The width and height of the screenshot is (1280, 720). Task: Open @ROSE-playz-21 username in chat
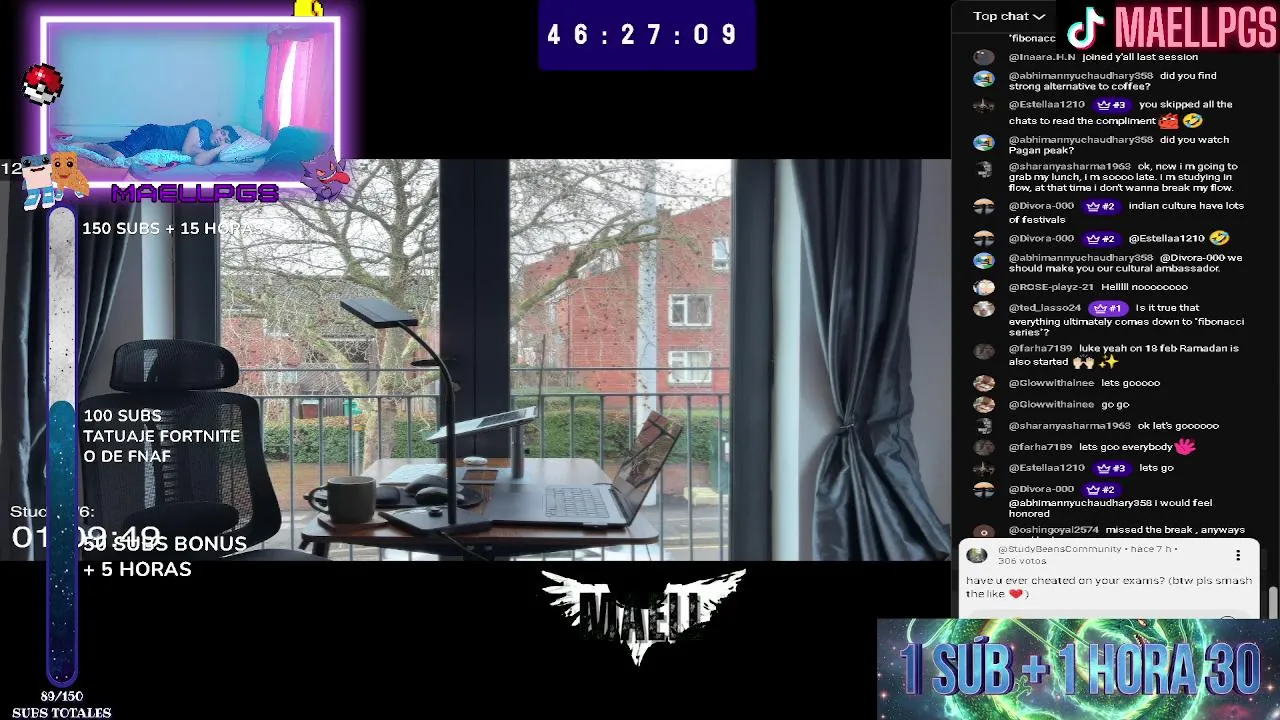pyautogui.click(x=1051, y=287)
